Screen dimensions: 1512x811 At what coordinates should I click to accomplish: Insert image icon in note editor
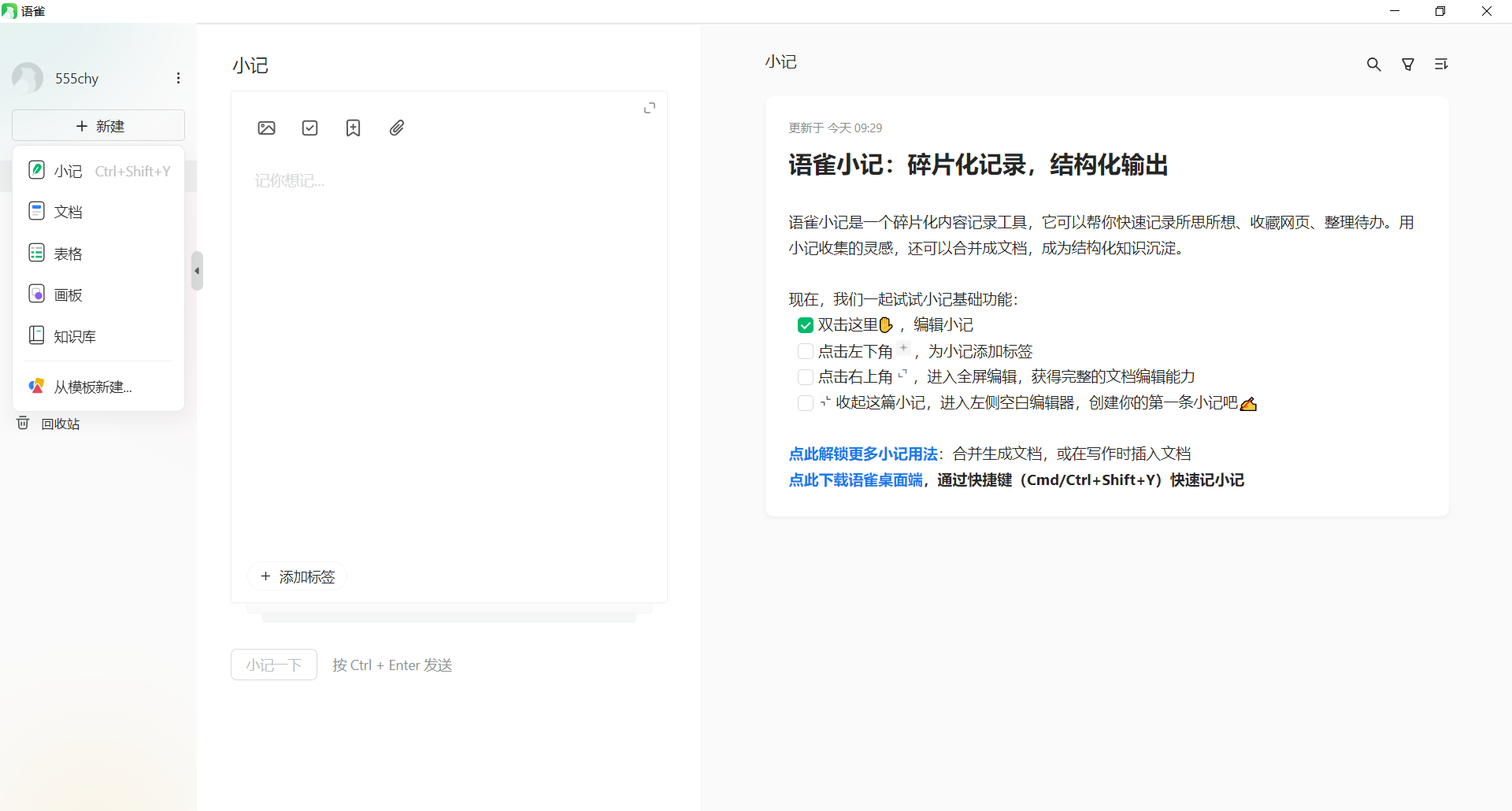[x=266, y=128]
